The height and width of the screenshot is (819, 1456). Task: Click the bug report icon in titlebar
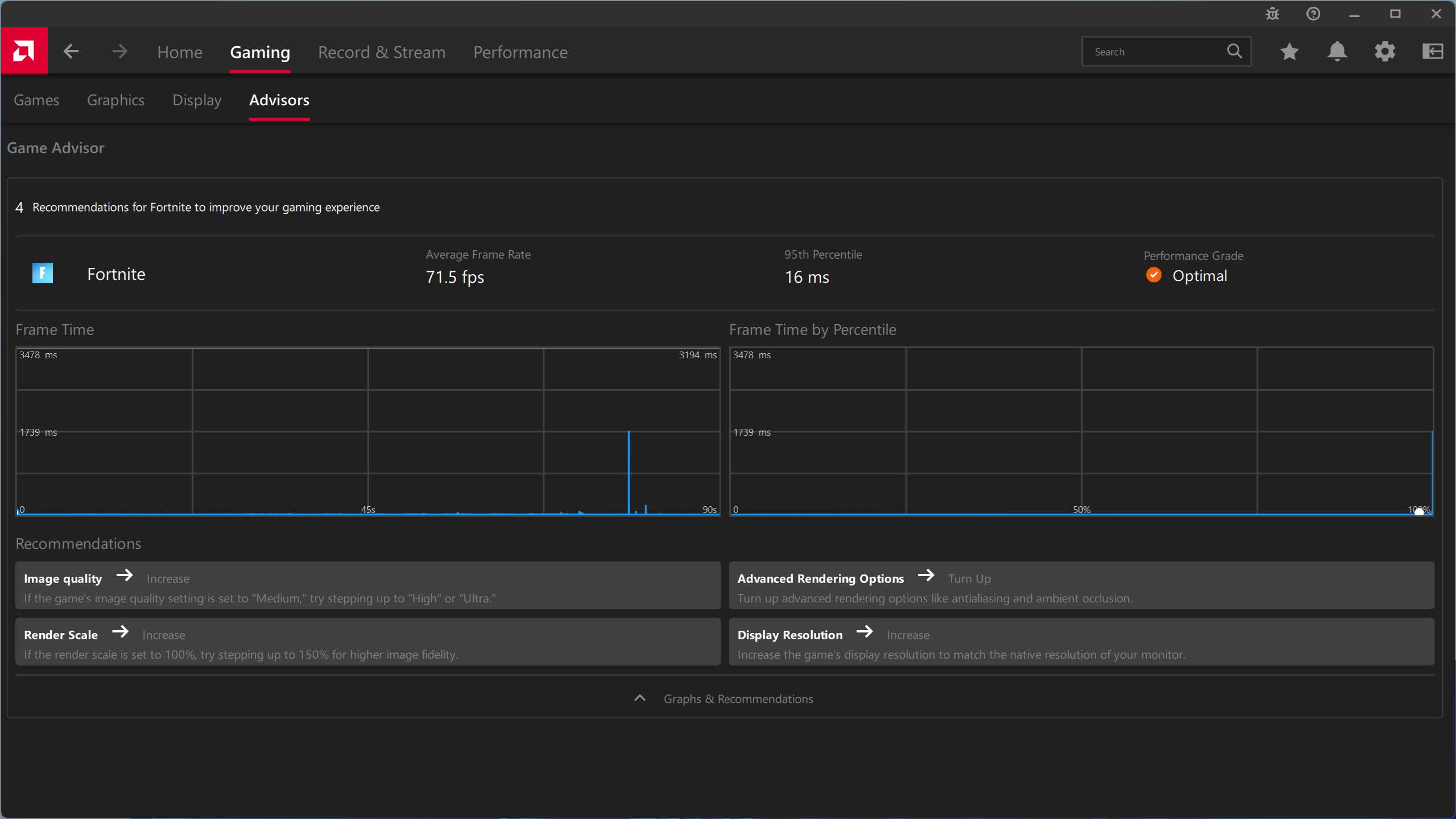tap(1272, 14)
